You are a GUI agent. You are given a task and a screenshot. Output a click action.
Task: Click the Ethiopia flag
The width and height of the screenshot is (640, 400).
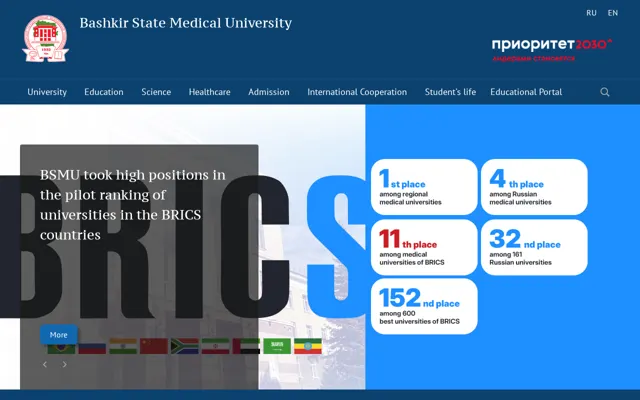pos(308,346)
